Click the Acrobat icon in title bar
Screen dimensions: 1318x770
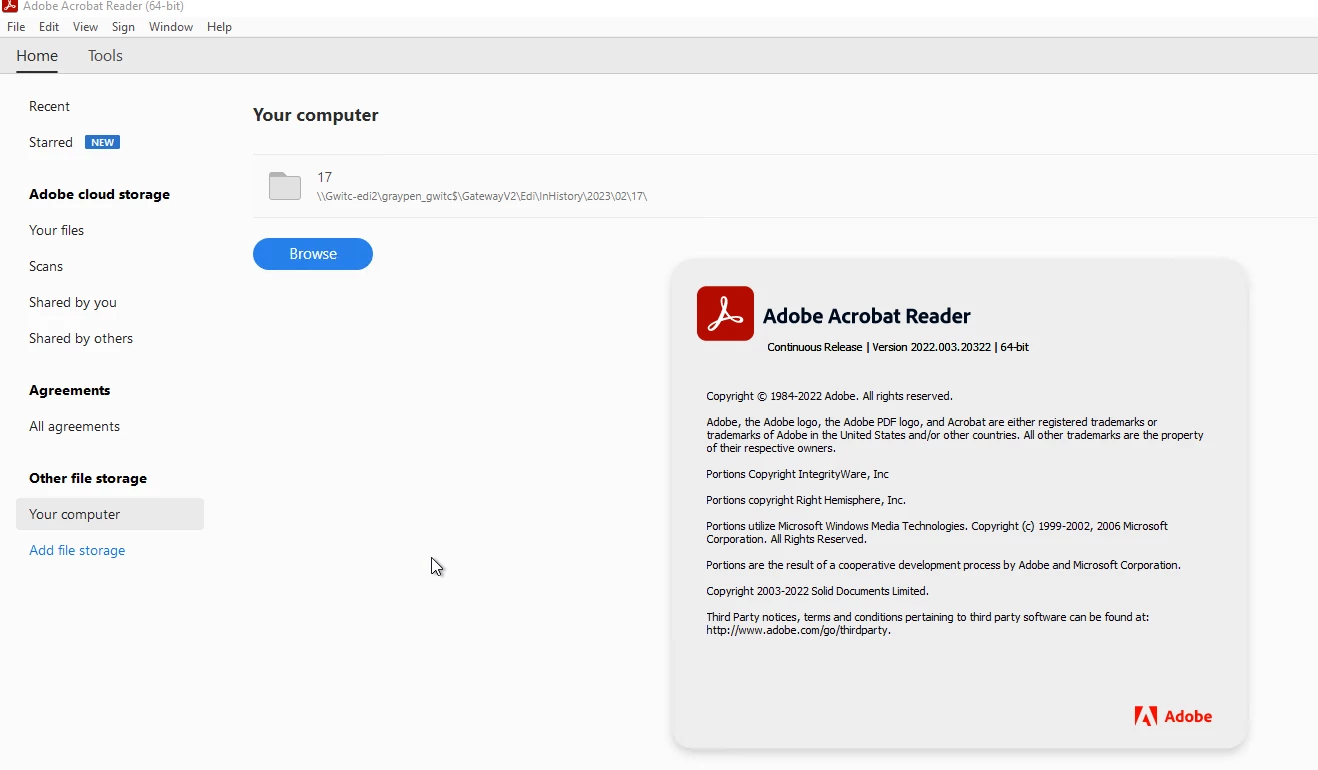(9, 6)
